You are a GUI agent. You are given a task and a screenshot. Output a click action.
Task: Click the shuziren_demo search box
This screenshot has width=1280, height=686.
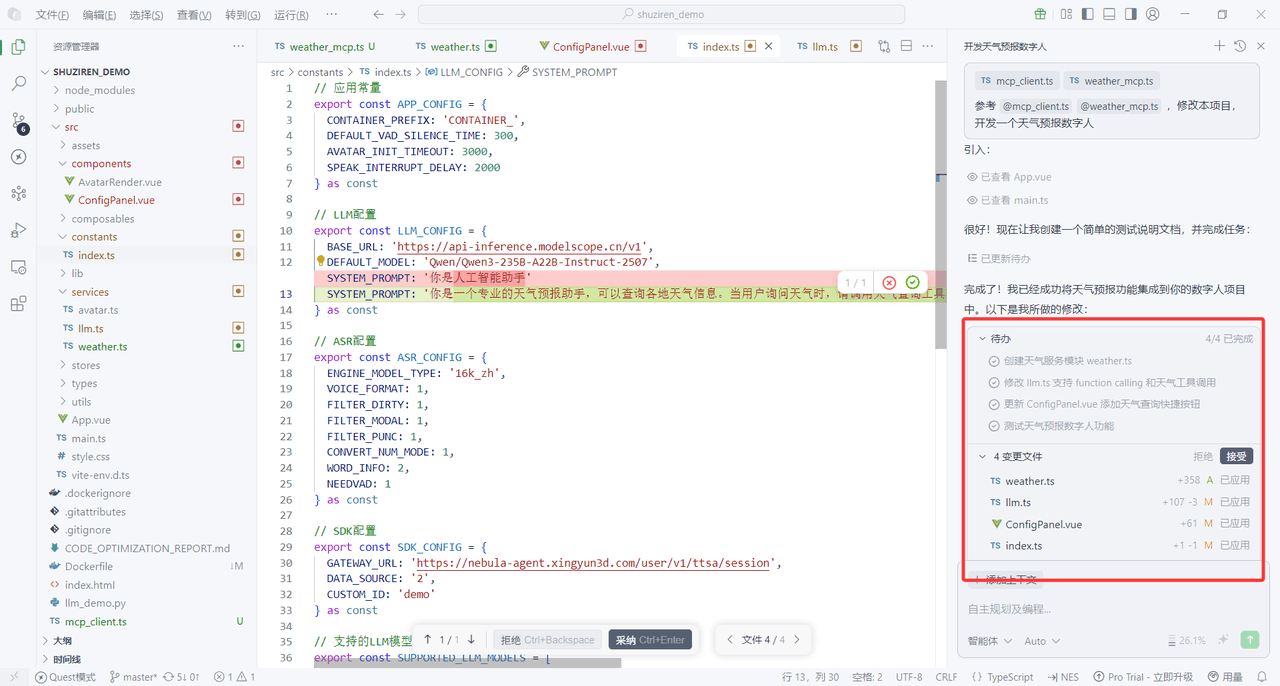(661, 15)
